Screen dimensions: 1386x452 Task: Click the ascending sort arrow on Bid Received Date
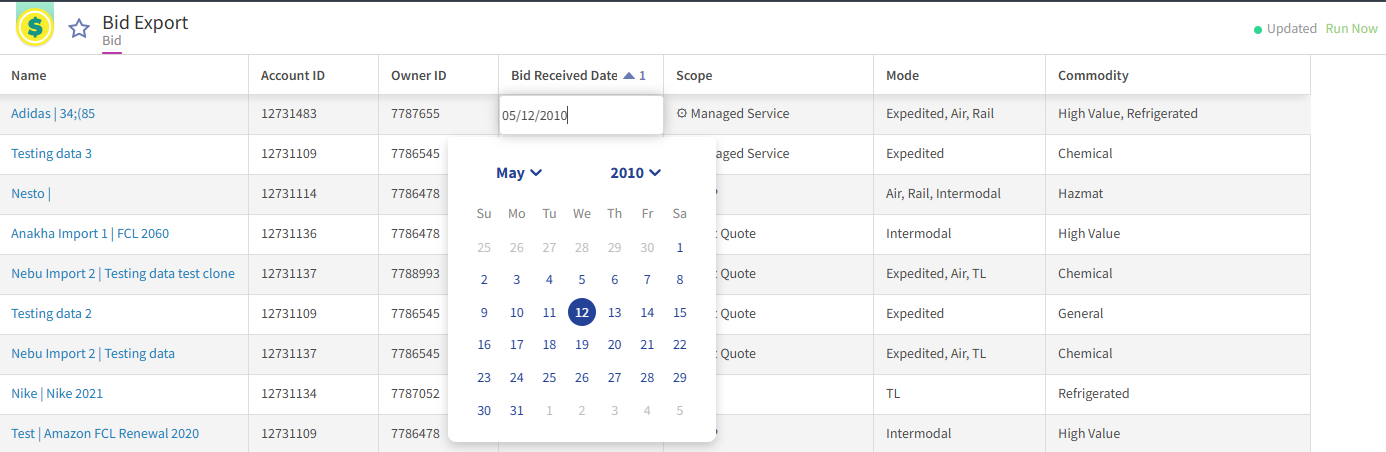click(x=629, y=75)
